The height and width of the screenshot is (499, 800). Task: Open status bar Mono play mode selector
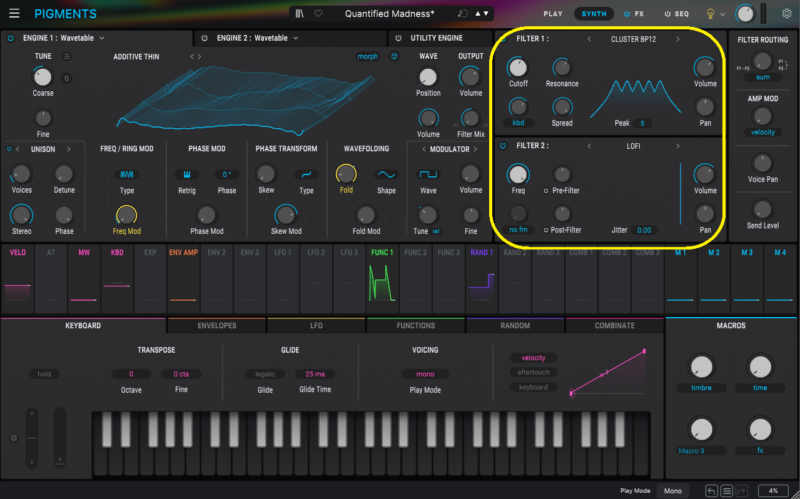[x=672, y=491]
